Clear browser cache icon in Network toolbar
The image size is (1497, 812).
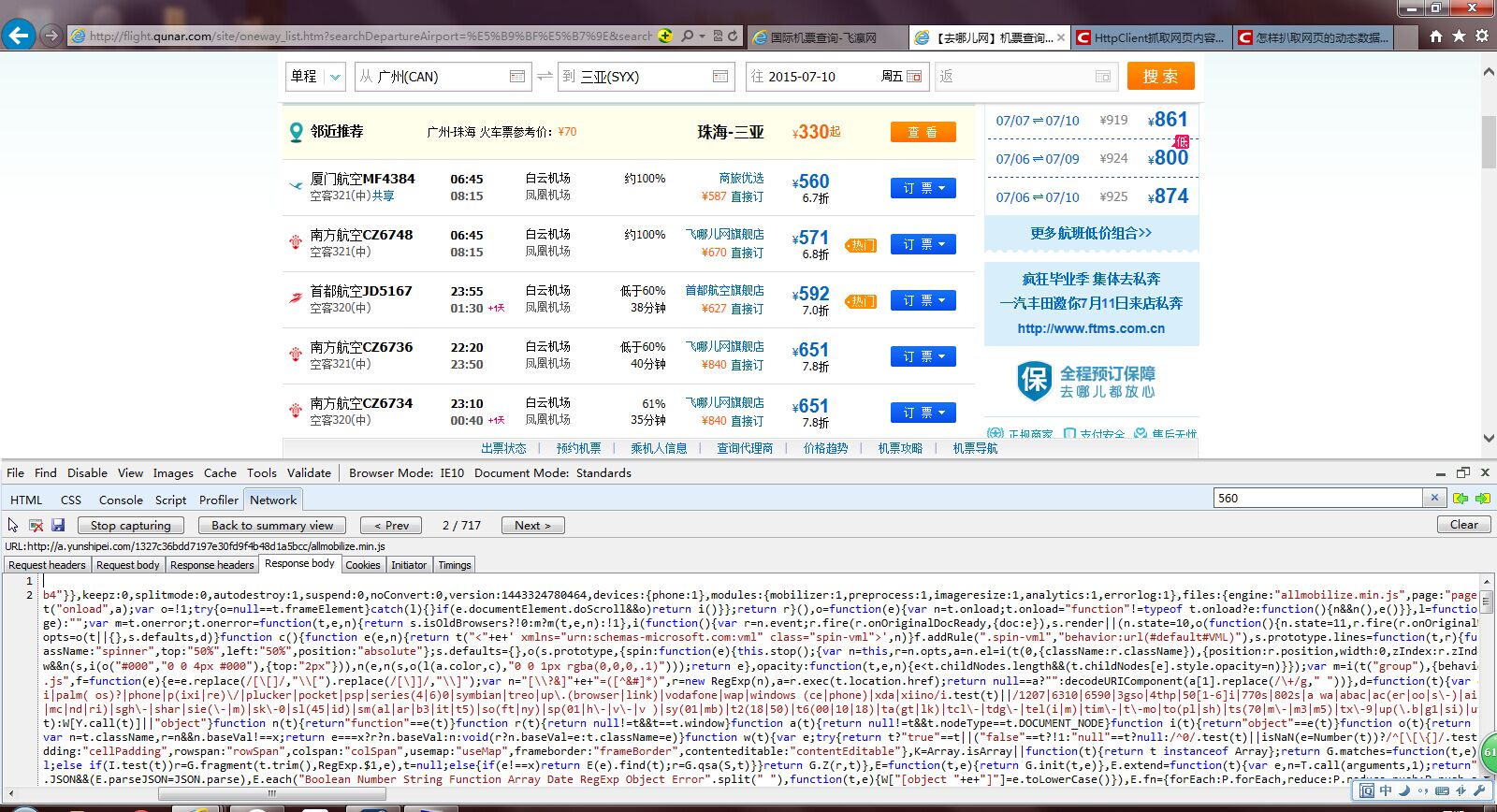[x=36, y=525]
